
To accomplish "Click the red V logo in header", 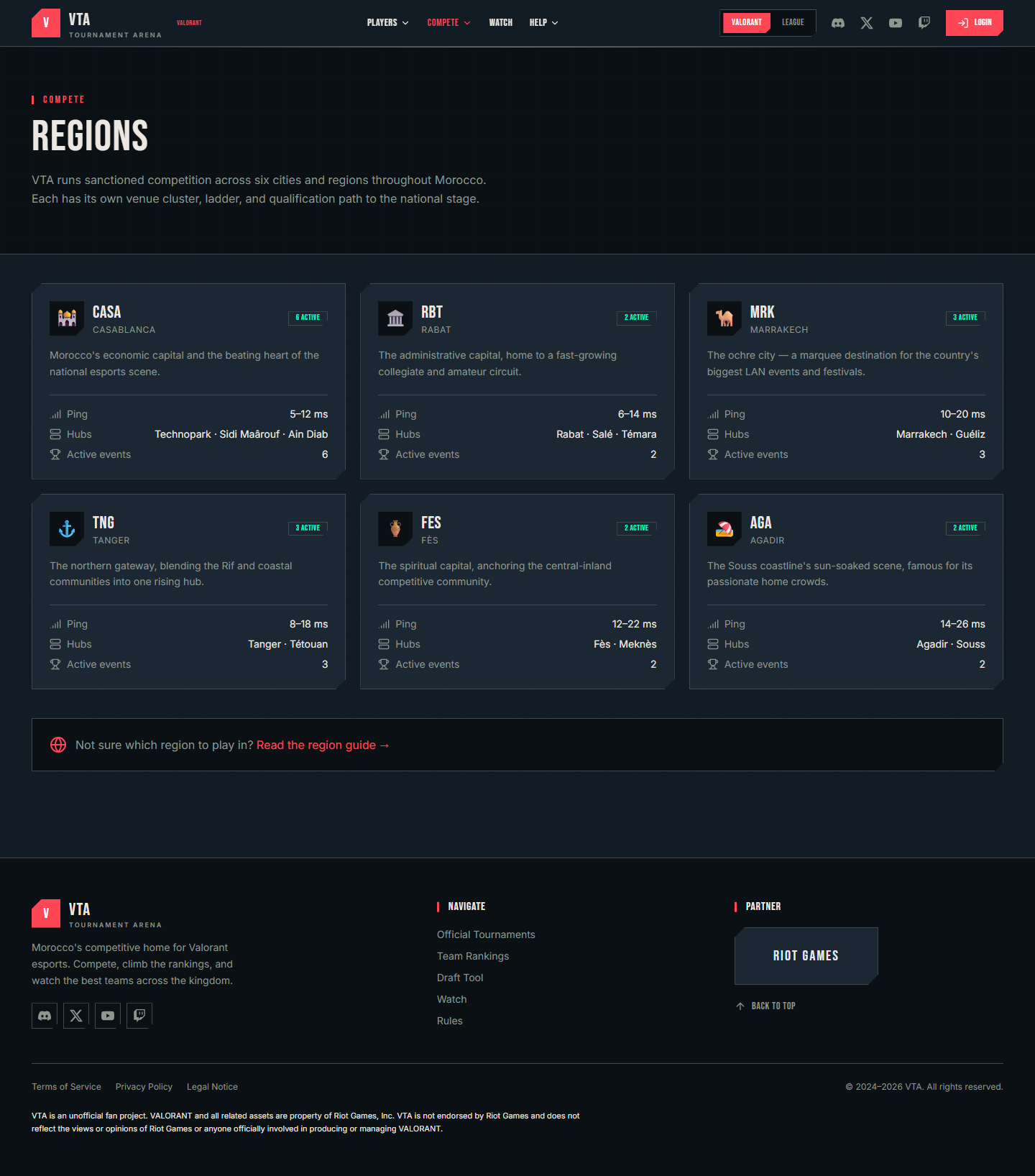I will point(46,23).
